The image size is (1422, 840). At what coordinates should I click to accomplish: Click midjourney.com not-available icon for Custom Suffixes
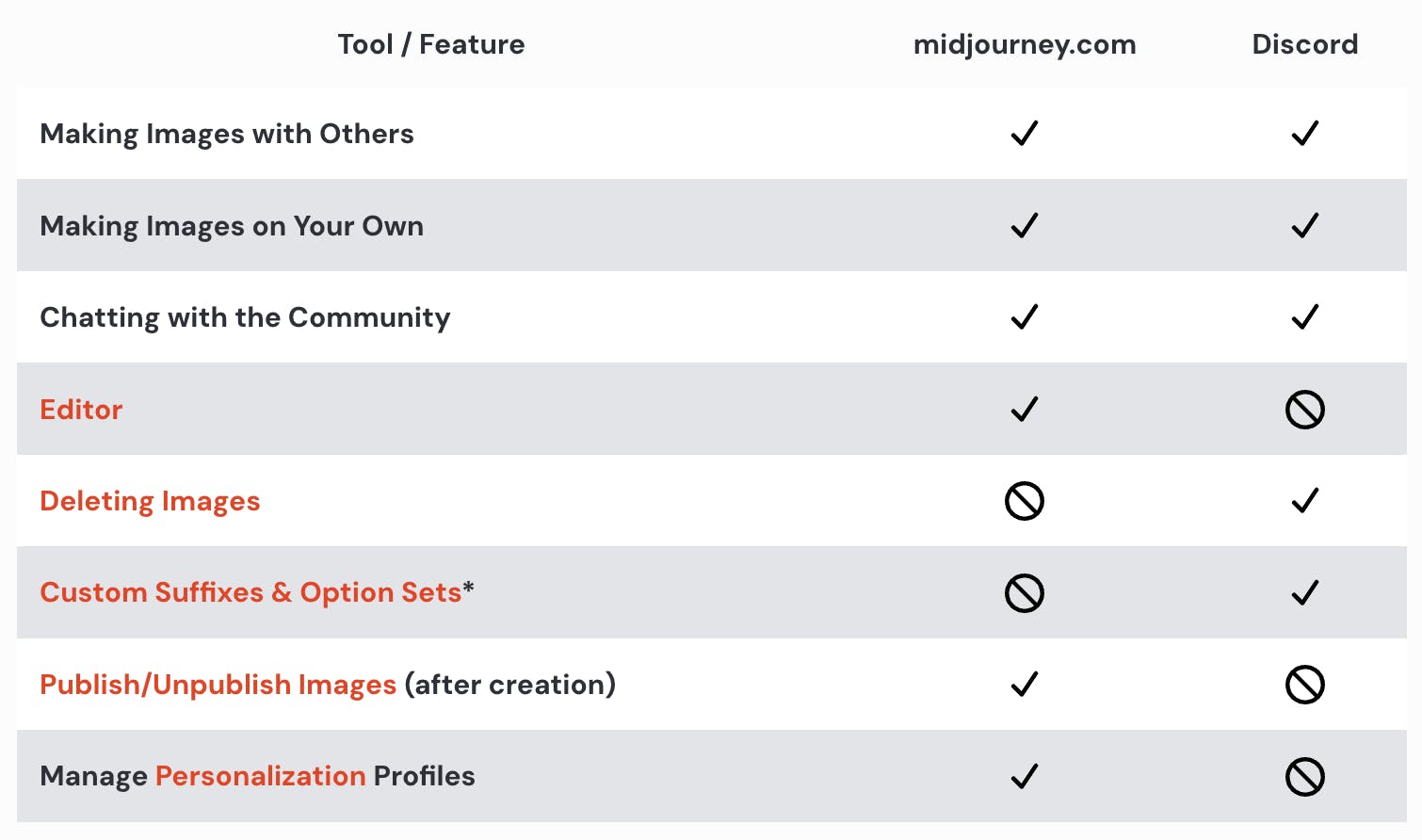coord(1024,593)
